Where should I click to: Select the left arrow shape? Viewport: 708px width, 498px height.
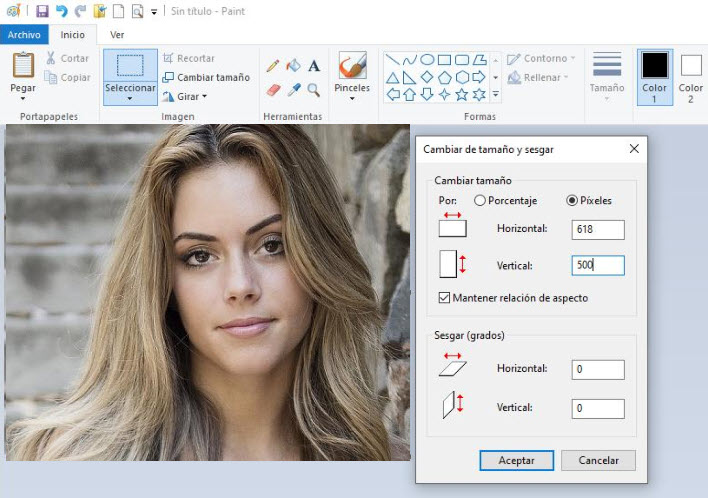(x=393, y=94)
